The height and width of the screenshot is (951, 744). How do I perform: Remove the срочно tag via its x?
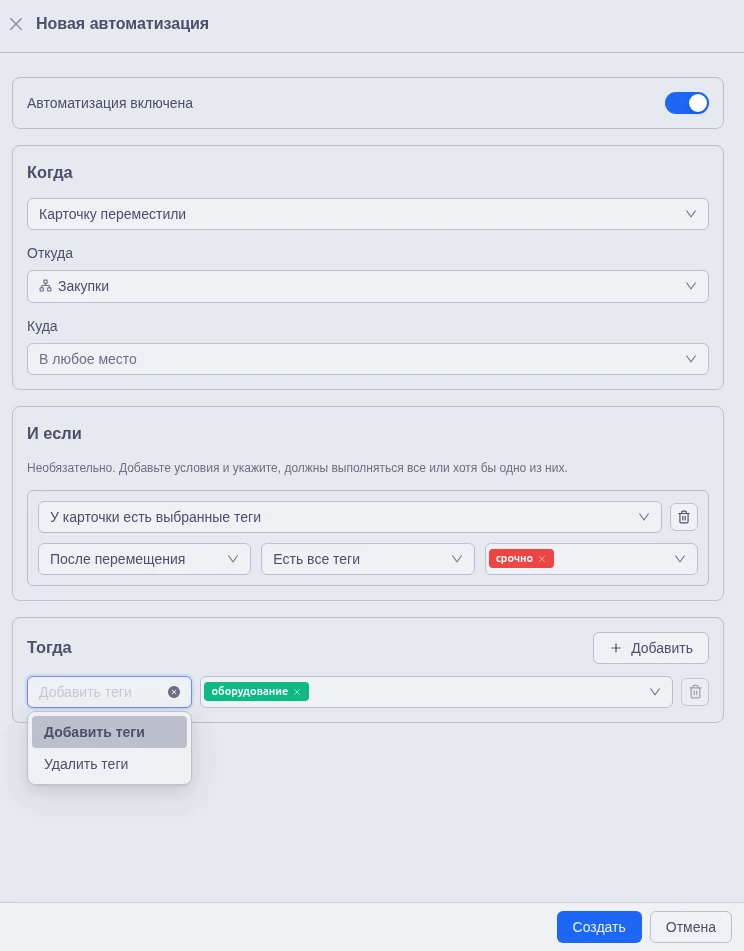(x=542, y=559)
